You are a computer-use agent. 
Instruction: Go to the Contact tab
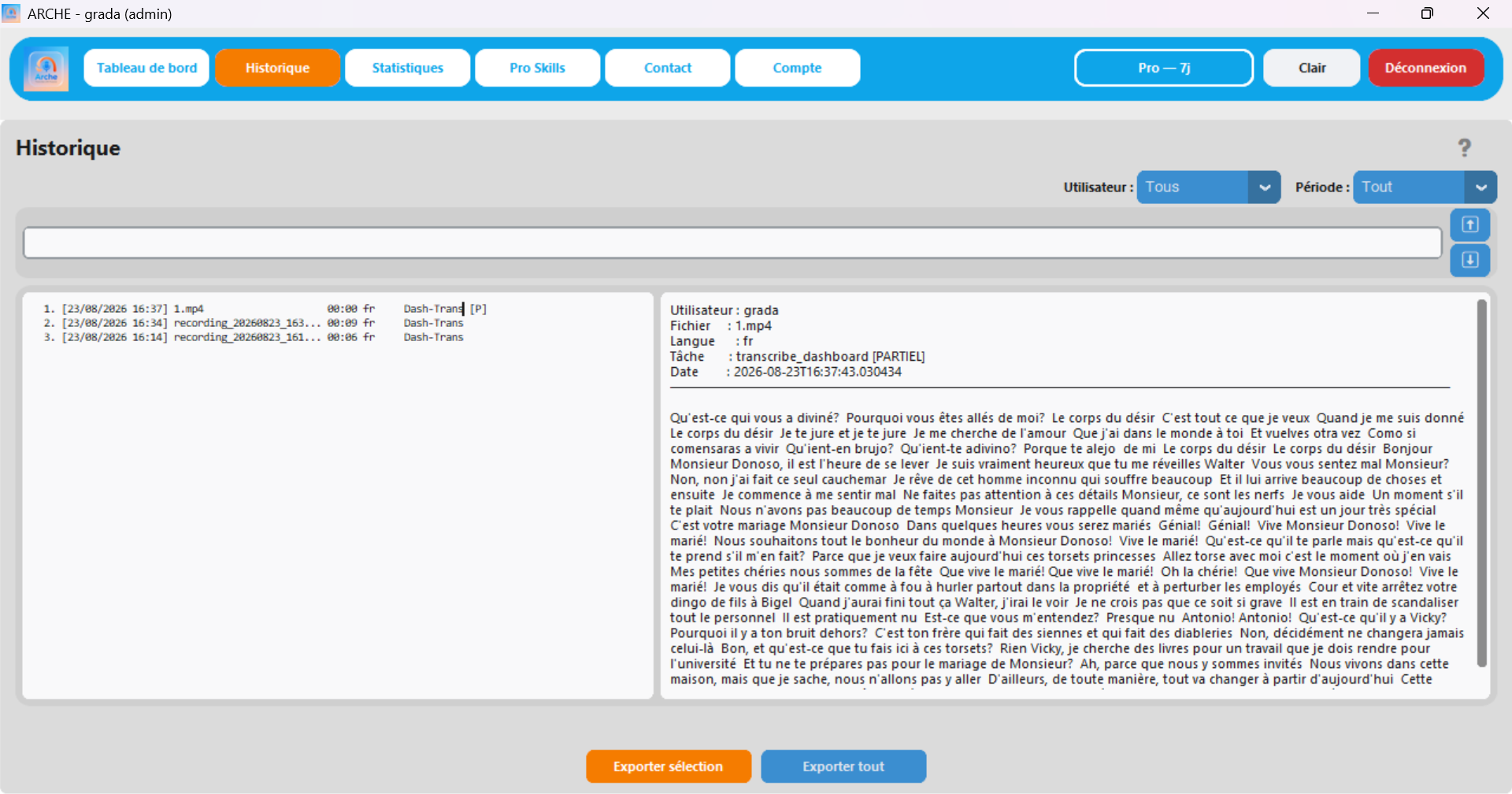667,68
